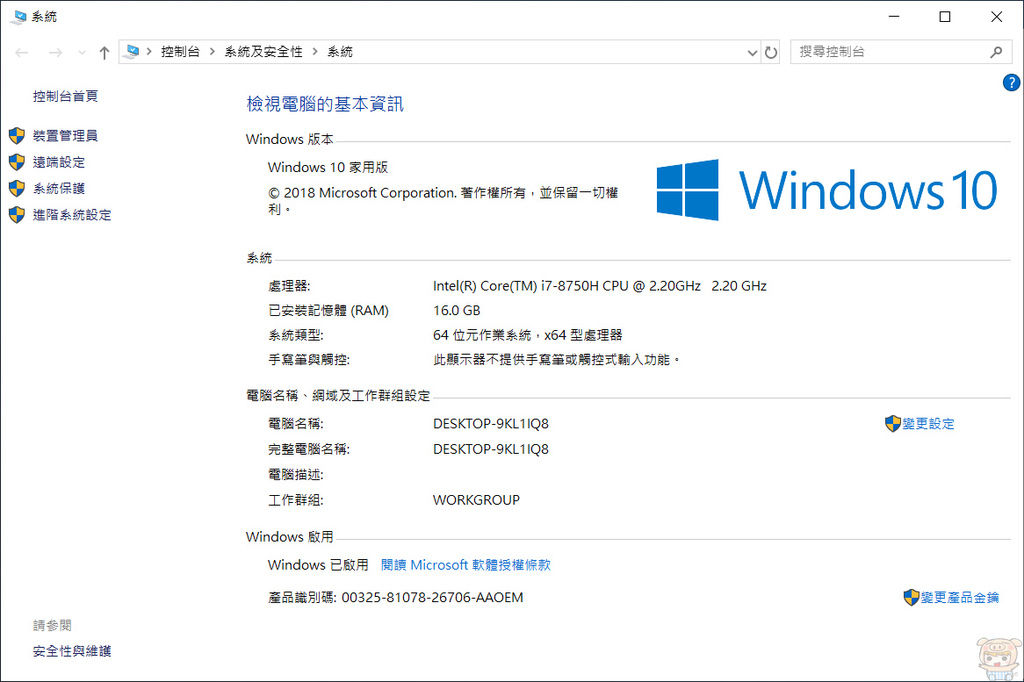Click the shield icon beside 遠端設定

[17, 162]
